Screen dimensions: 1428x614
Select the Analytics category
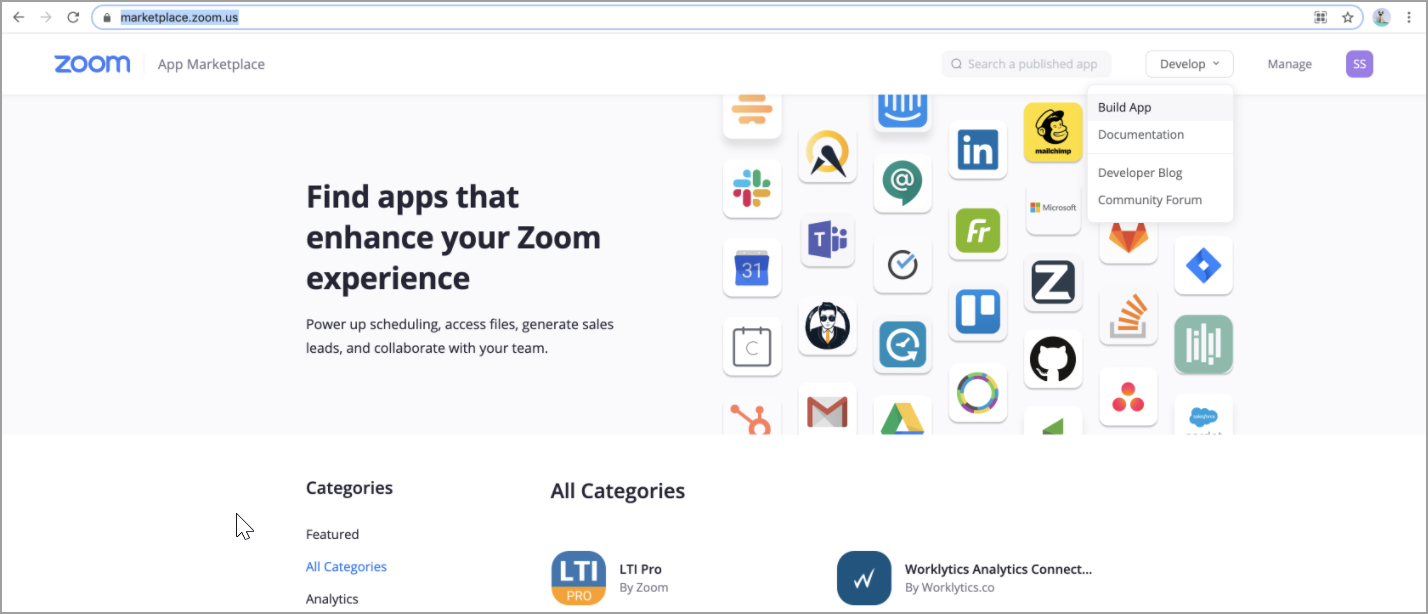click(332, 598)
